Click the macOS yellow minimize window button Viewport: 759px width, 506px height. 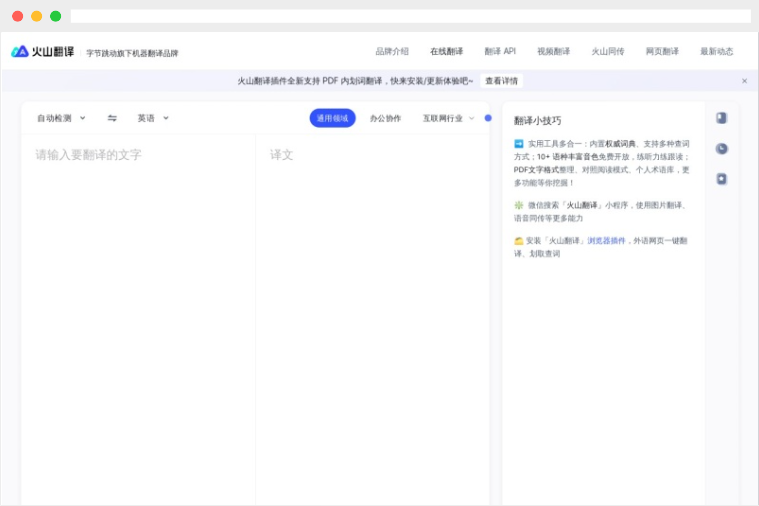36,16
